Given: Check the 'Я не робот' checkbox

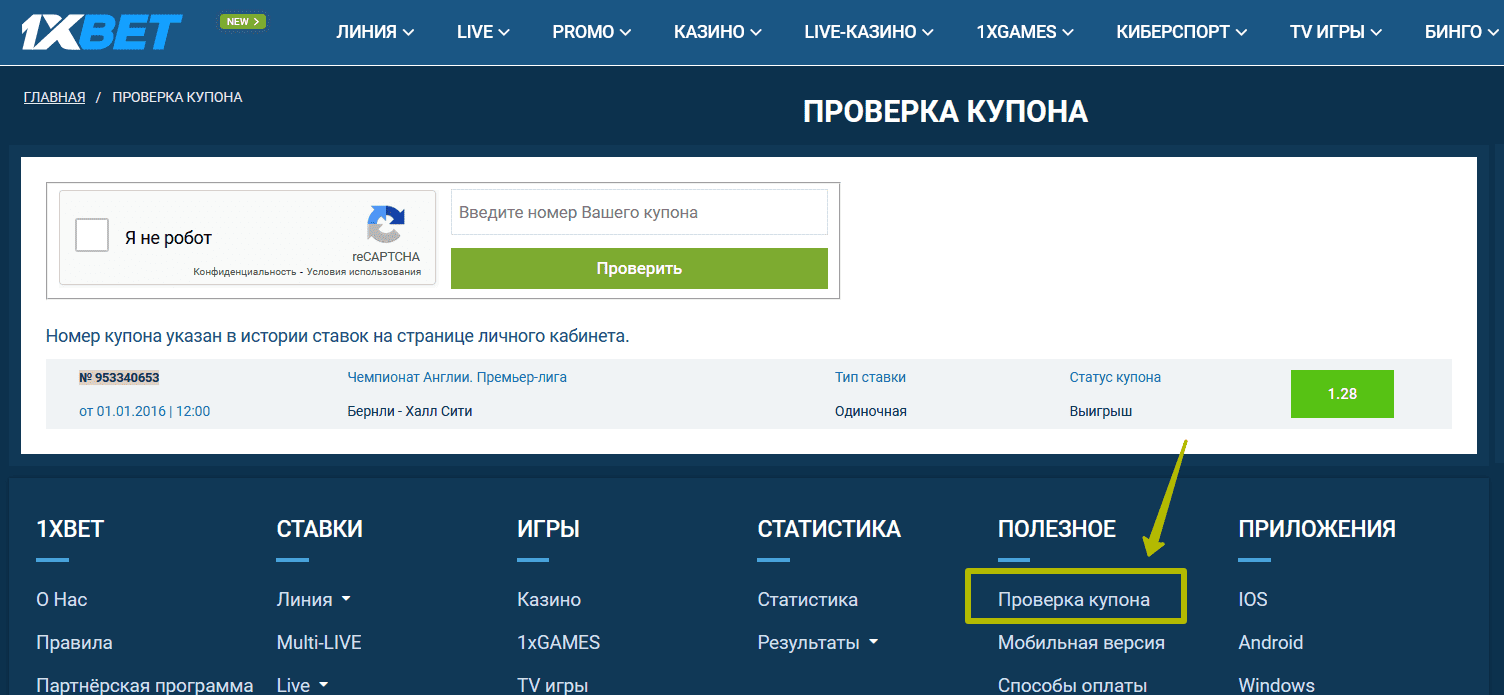Looking at the screenshot, I should click(x=91, y=234).
